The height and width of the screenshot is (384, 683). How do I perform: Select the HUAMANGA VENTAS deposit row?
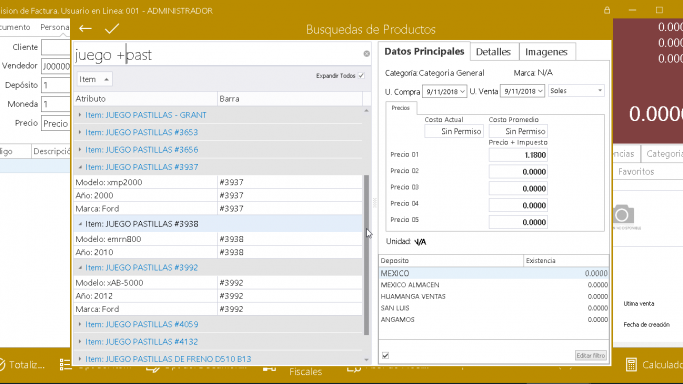tap(494, 296)
